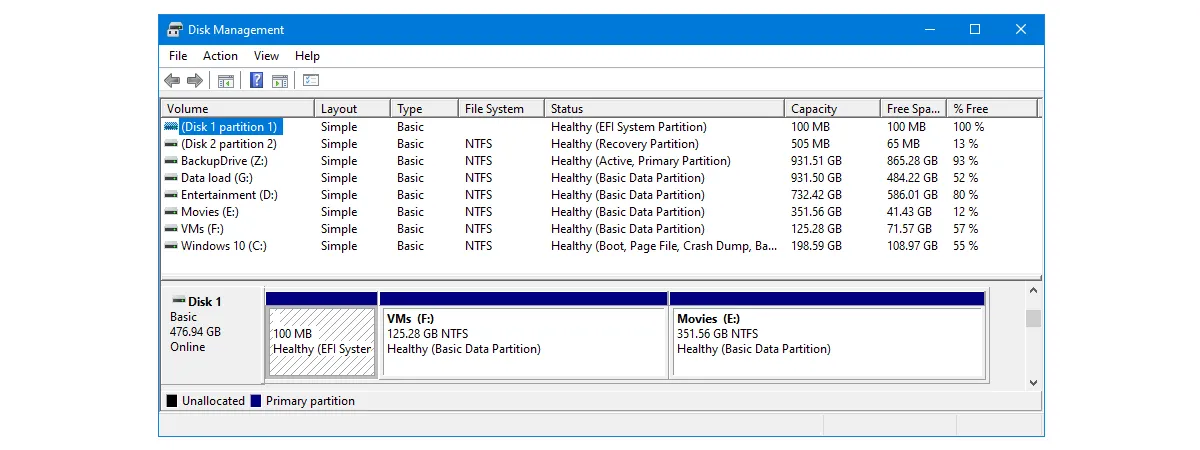Click the Forward arrow toolbar icon
The image size is (1200, 450).
coord(195,81)
